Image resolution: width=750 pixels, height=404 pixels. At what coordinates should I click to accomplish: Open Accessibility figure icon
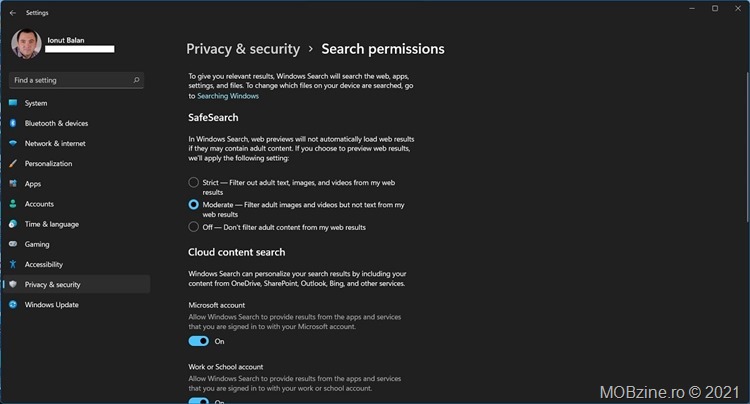coord(13,264)
